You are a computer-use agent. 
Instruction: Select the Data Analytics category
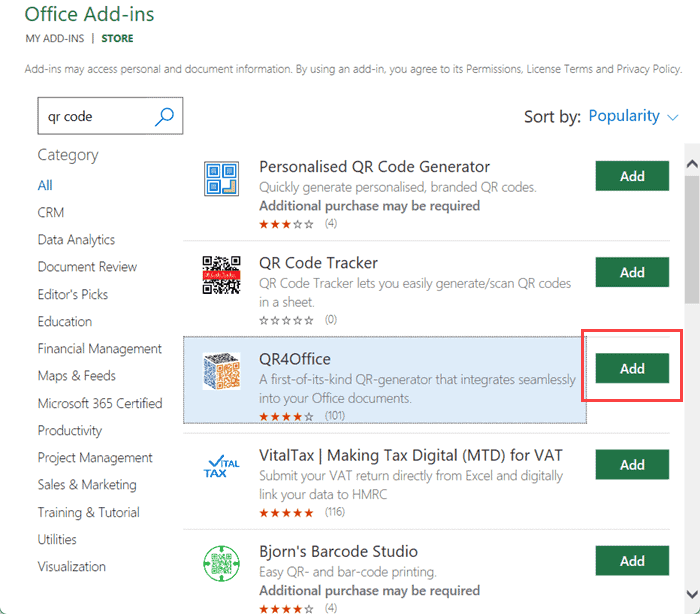76,240
